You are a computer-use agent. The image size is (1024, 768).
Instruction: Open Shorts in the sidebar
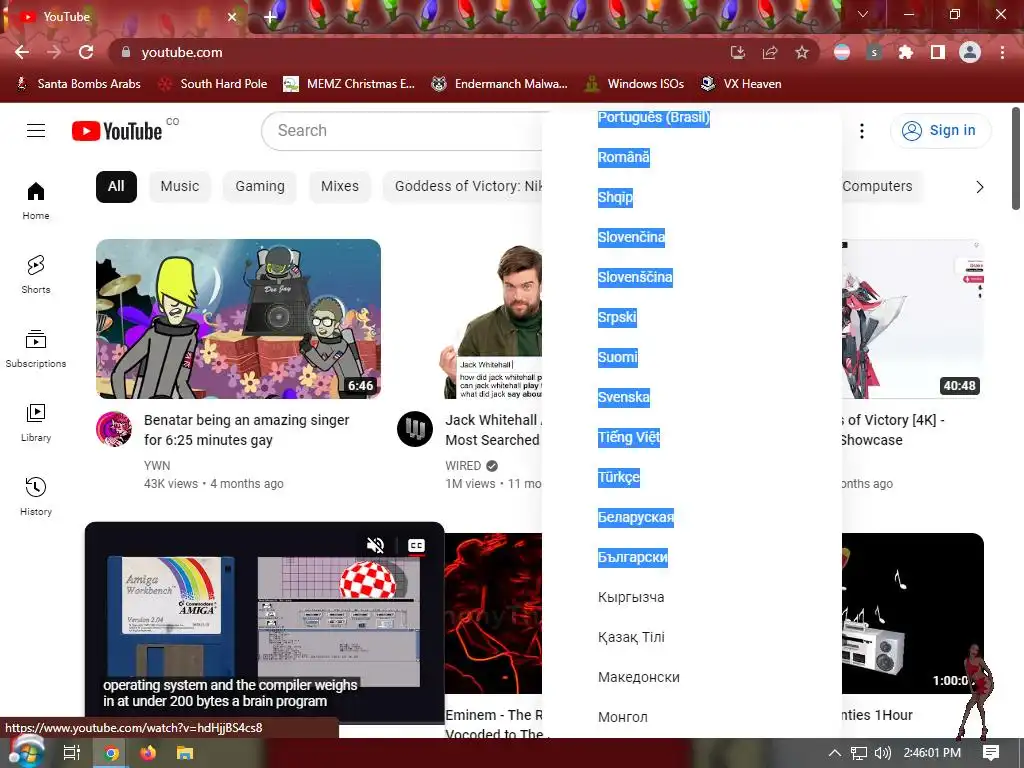[36, 274]
